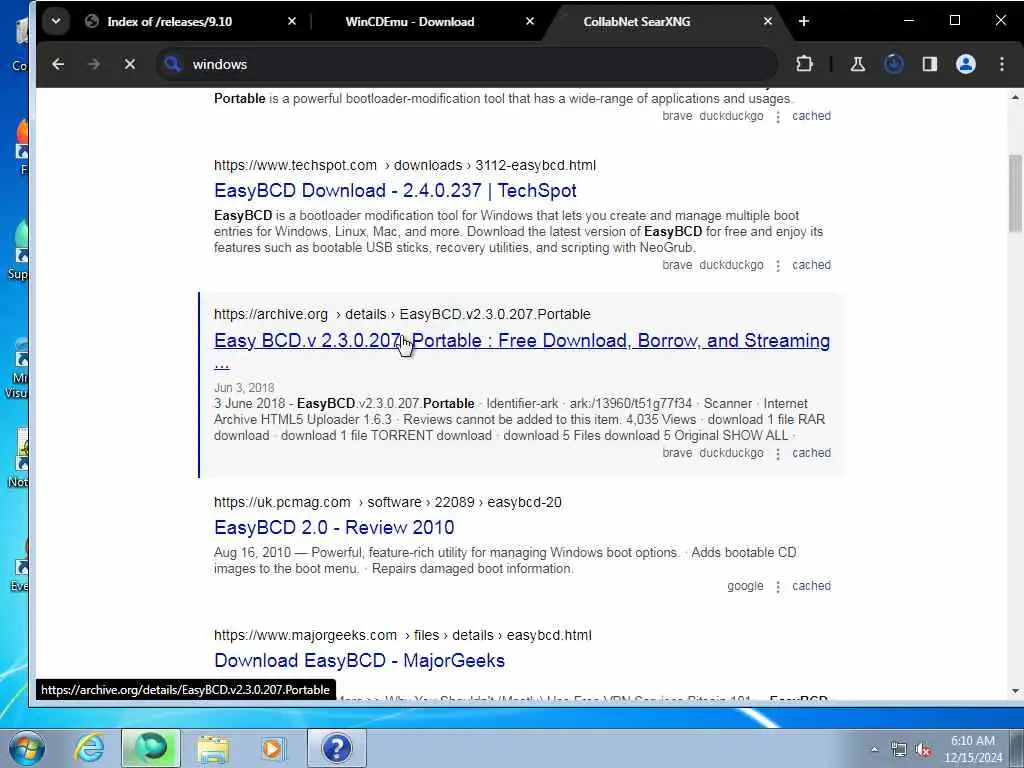Close the Index of /releases/9.10 tab

tap(292, 22)
